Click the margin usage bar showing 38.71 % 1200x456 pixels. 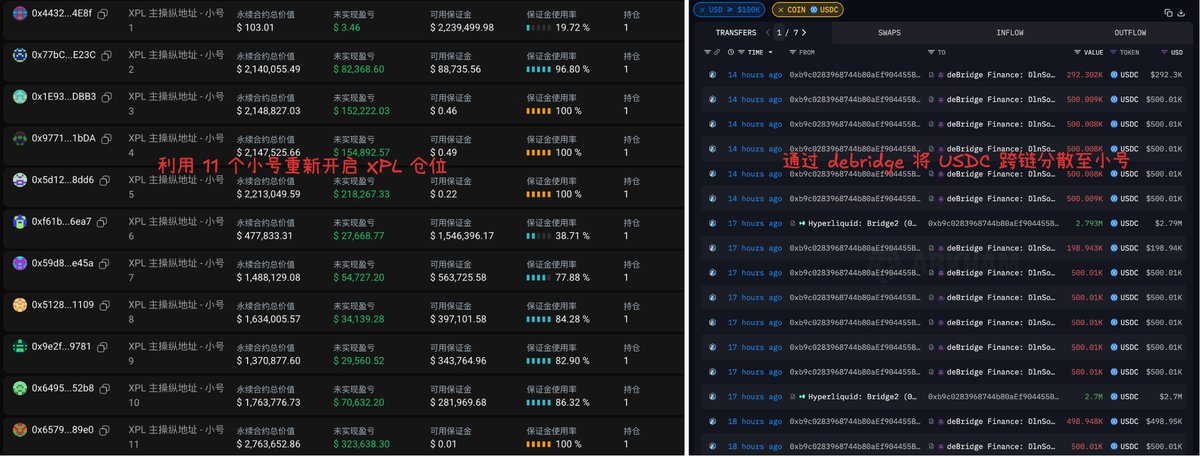(538, 236)
